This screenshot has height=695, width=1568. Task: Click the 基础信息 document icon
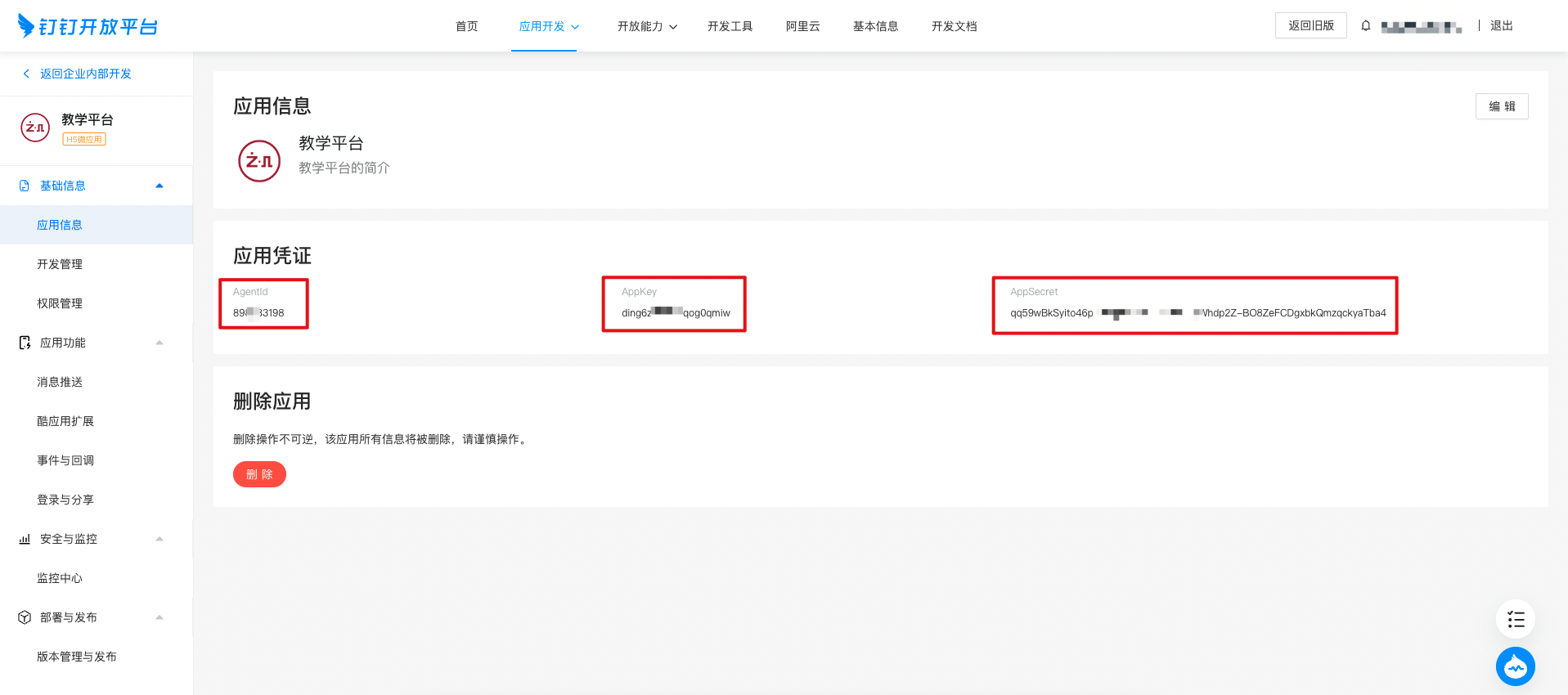(25, 186)
